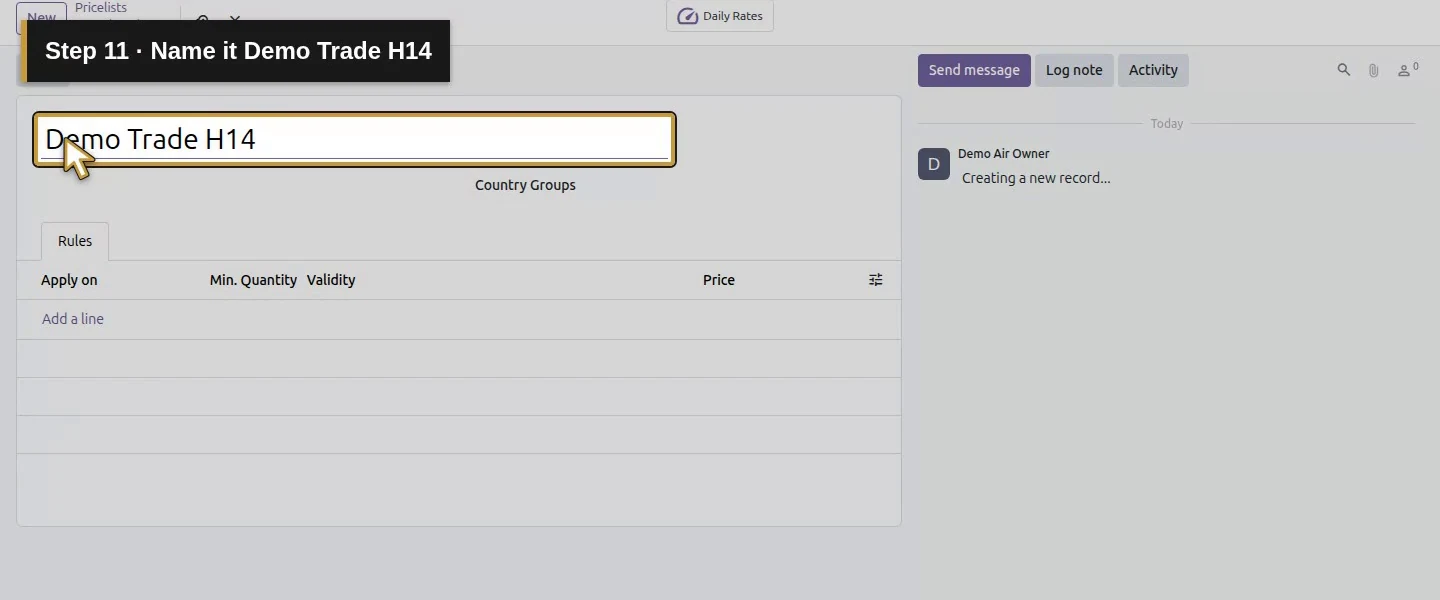Viewport: 1440px width, 600px height.
Task: Click the Send message button
Action: coord(974,70)
